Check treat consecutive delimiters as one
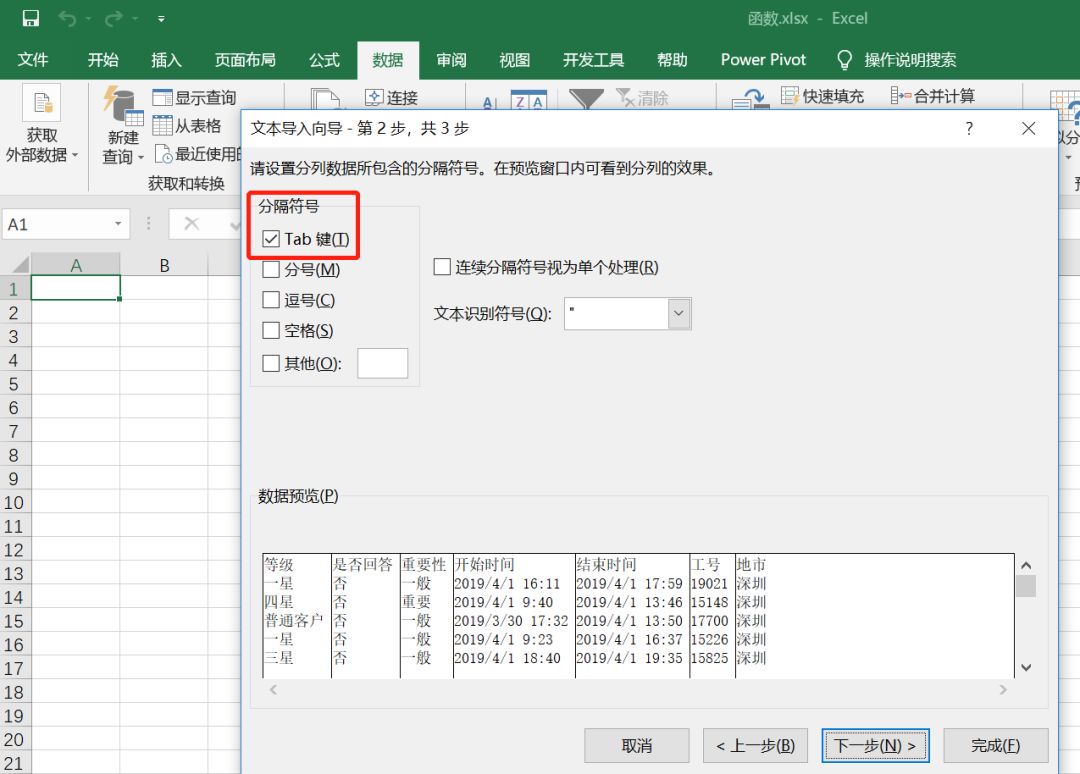The image size is (1080, 774). tap(442, 266)
